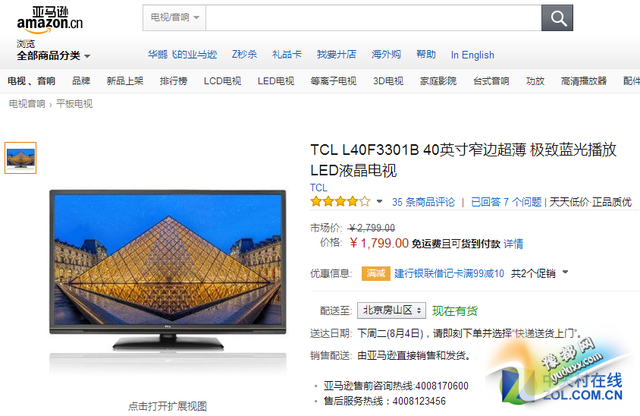Expand the 共2个促销 promotions list
The height and width of the screenshot is (416, 640).
pos(539,273)
